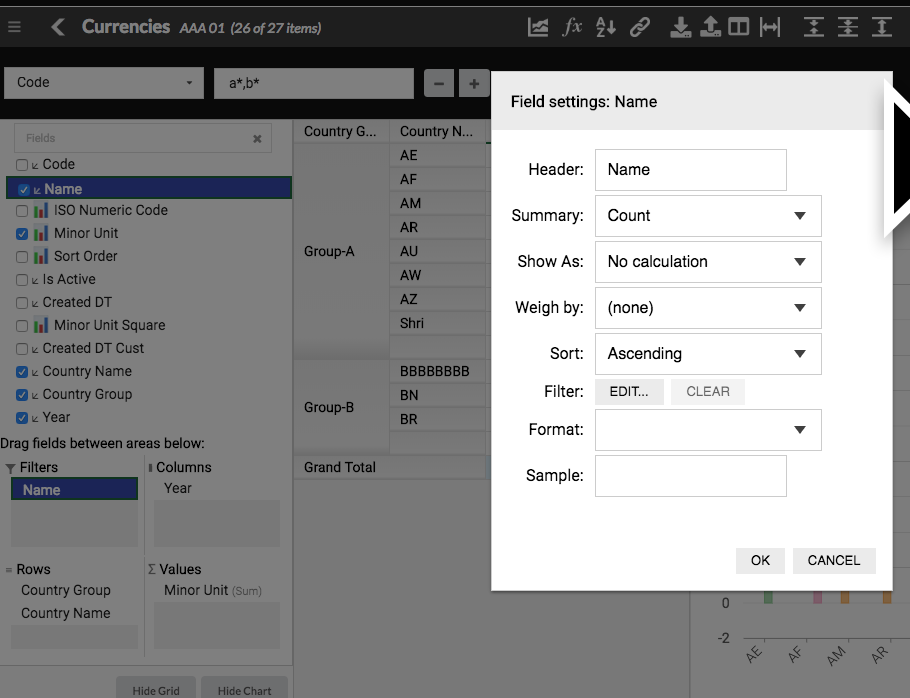Go back with the left chevron
910x698 pixels.
57,27
